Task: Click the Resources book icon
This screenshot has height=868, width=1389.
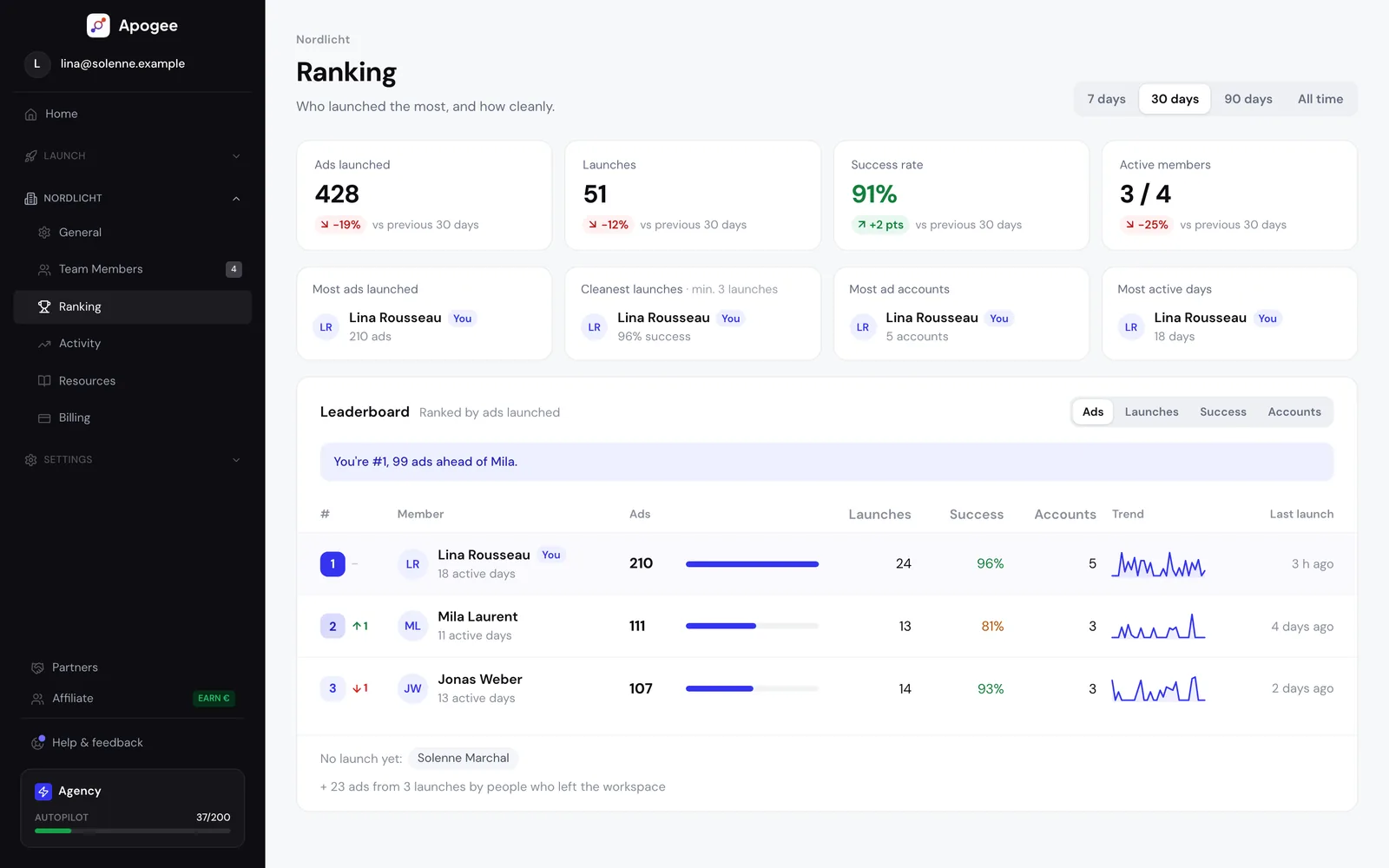Action: point(44,381)
